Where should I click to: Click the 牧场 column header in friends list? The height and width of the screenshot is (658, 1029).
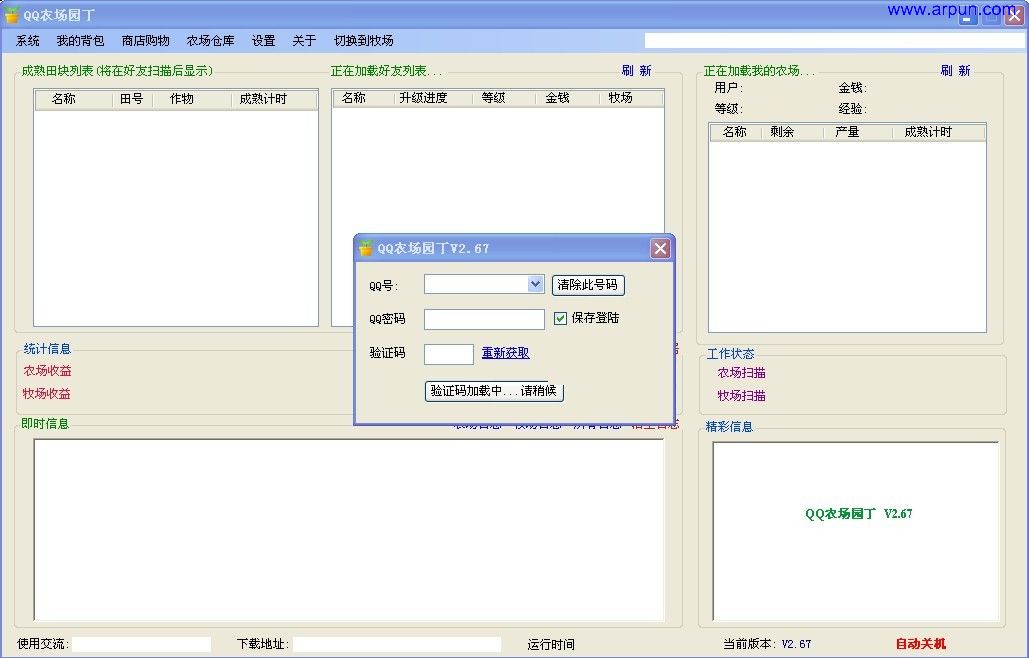tap(631, 98)
